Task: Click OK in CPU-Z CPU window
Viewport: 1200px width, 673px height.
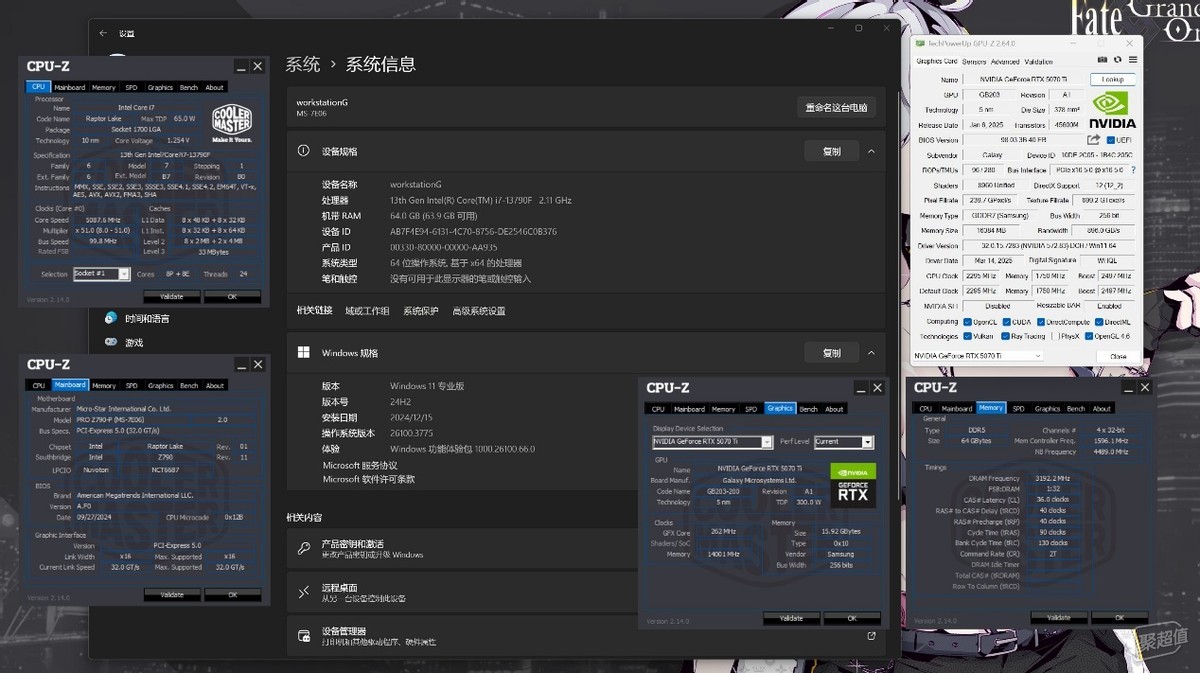Action: (232, 297)
